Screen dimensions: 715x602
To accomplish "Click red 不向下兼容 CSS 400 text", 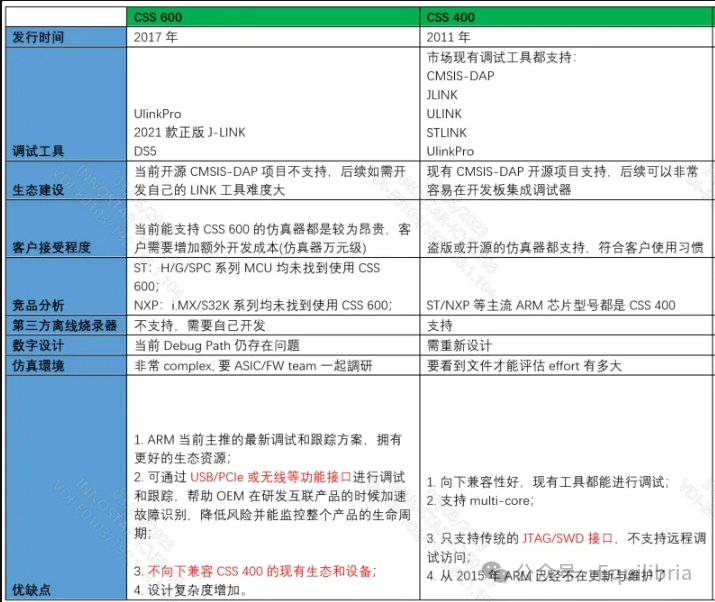I will click(x=259, y=571).
